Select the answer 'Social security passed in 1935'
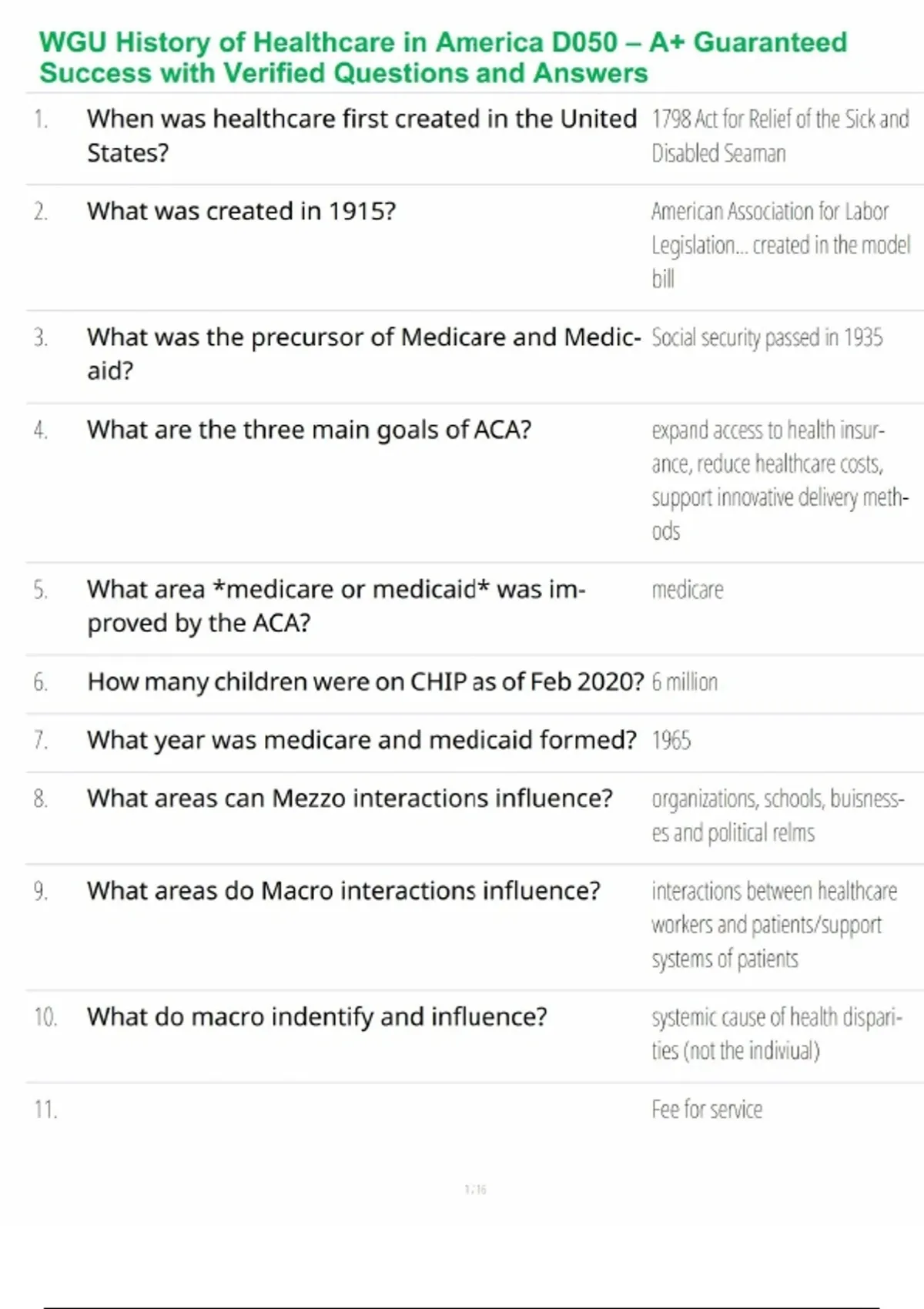This screenshot has width=924, height=1309. click(767, 337)
